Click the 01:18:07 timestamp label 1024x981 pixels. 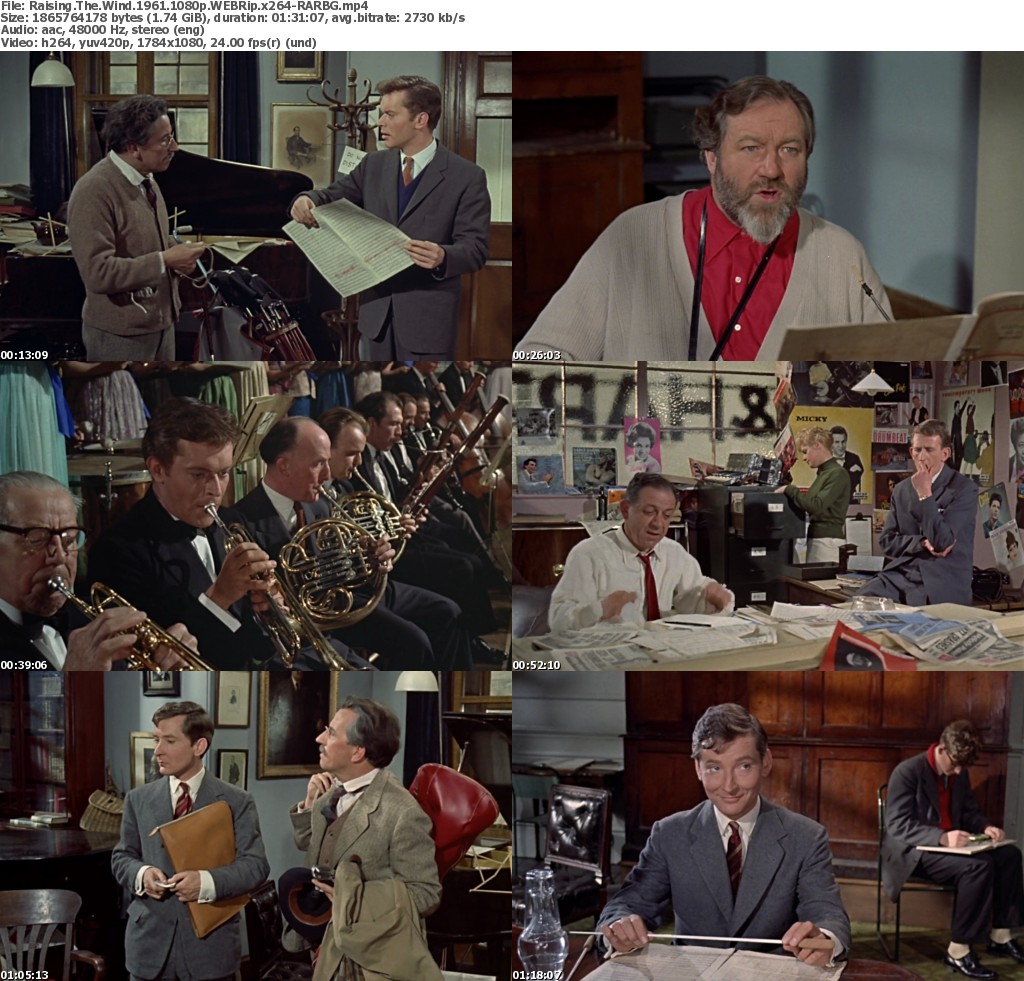pyautogui.click(x=537, y=974)
